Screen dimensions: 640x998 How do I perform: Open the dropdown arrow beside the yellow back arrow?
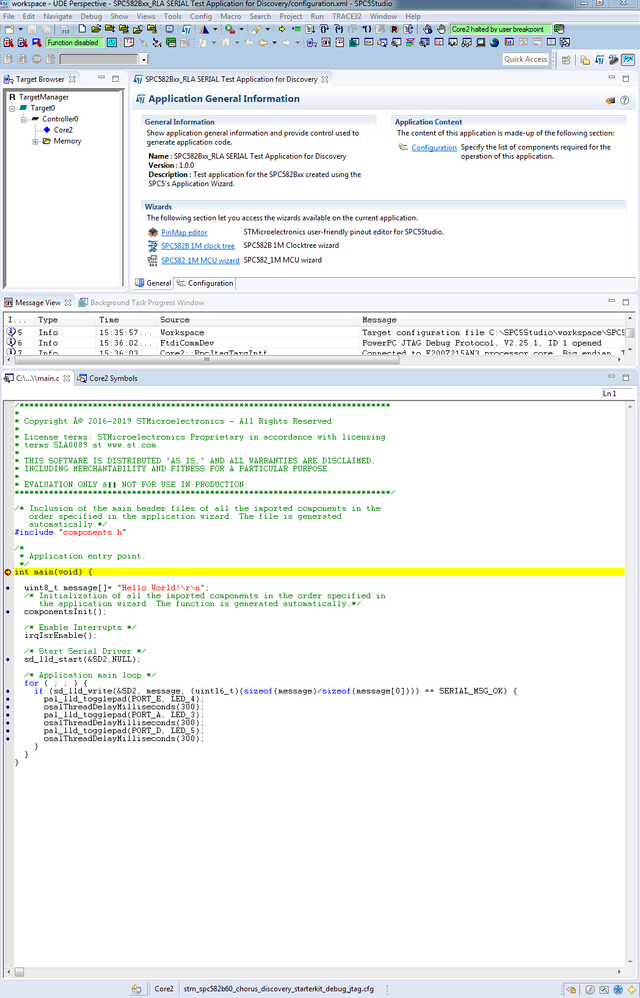(x=274, y=43)
